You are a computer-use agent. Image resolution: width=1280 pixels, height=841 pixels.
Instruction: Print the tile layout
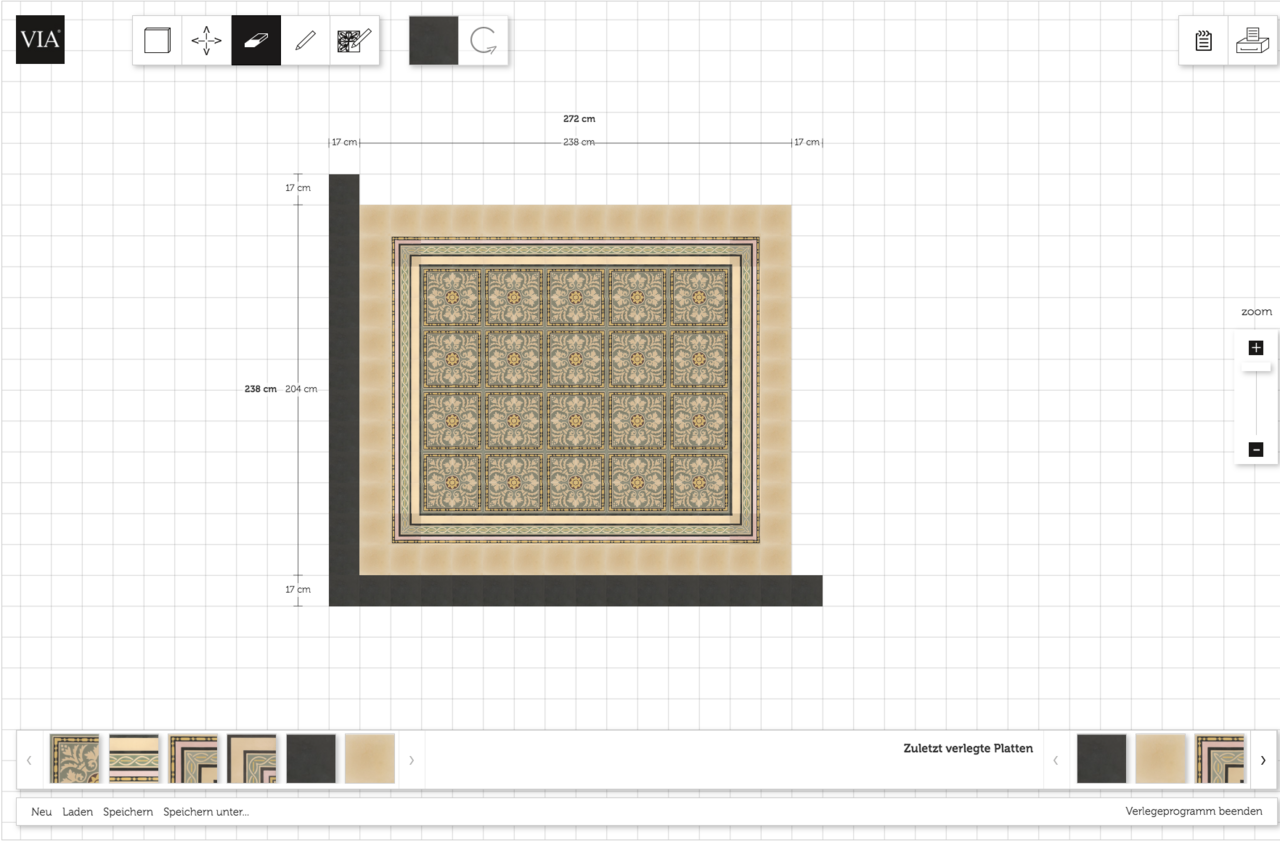point(1252,40)
